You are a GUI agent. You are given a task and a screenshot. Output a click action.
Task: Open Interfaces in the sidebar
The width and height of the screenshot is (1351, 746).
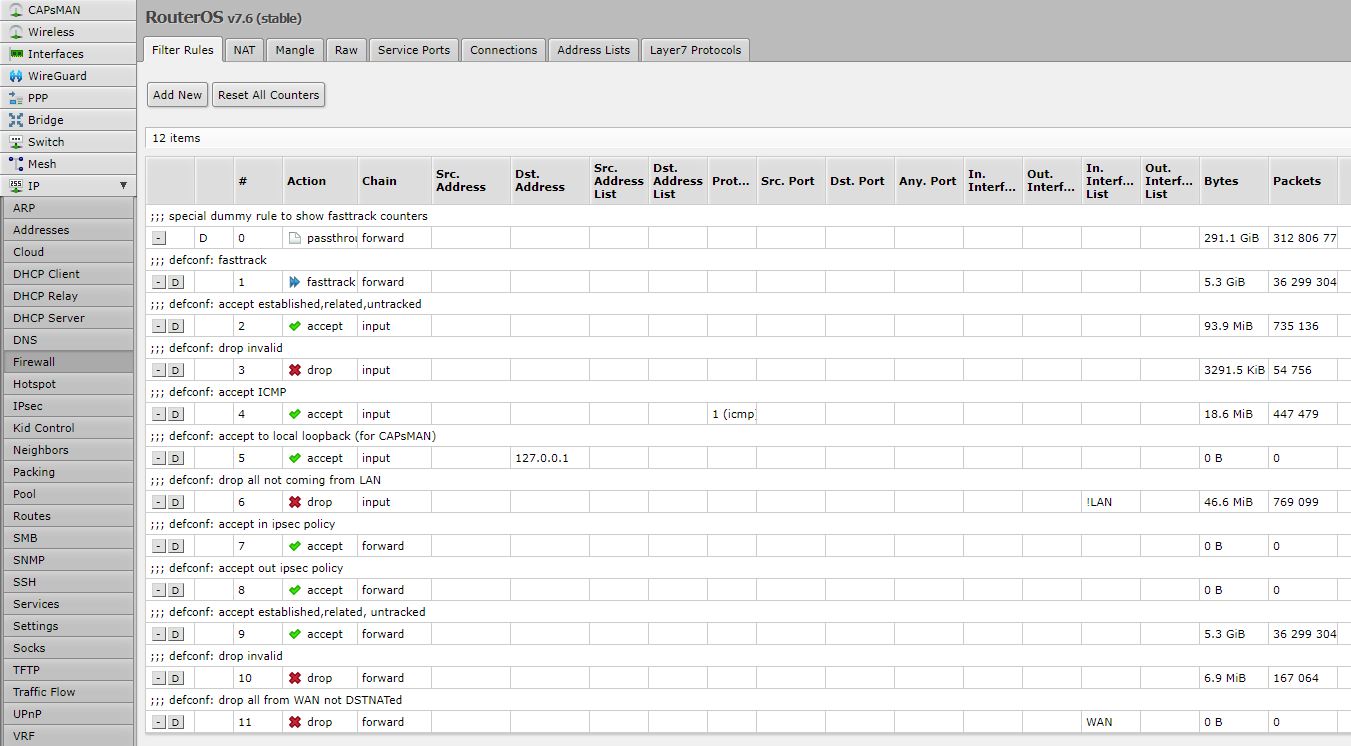point(67,54)
